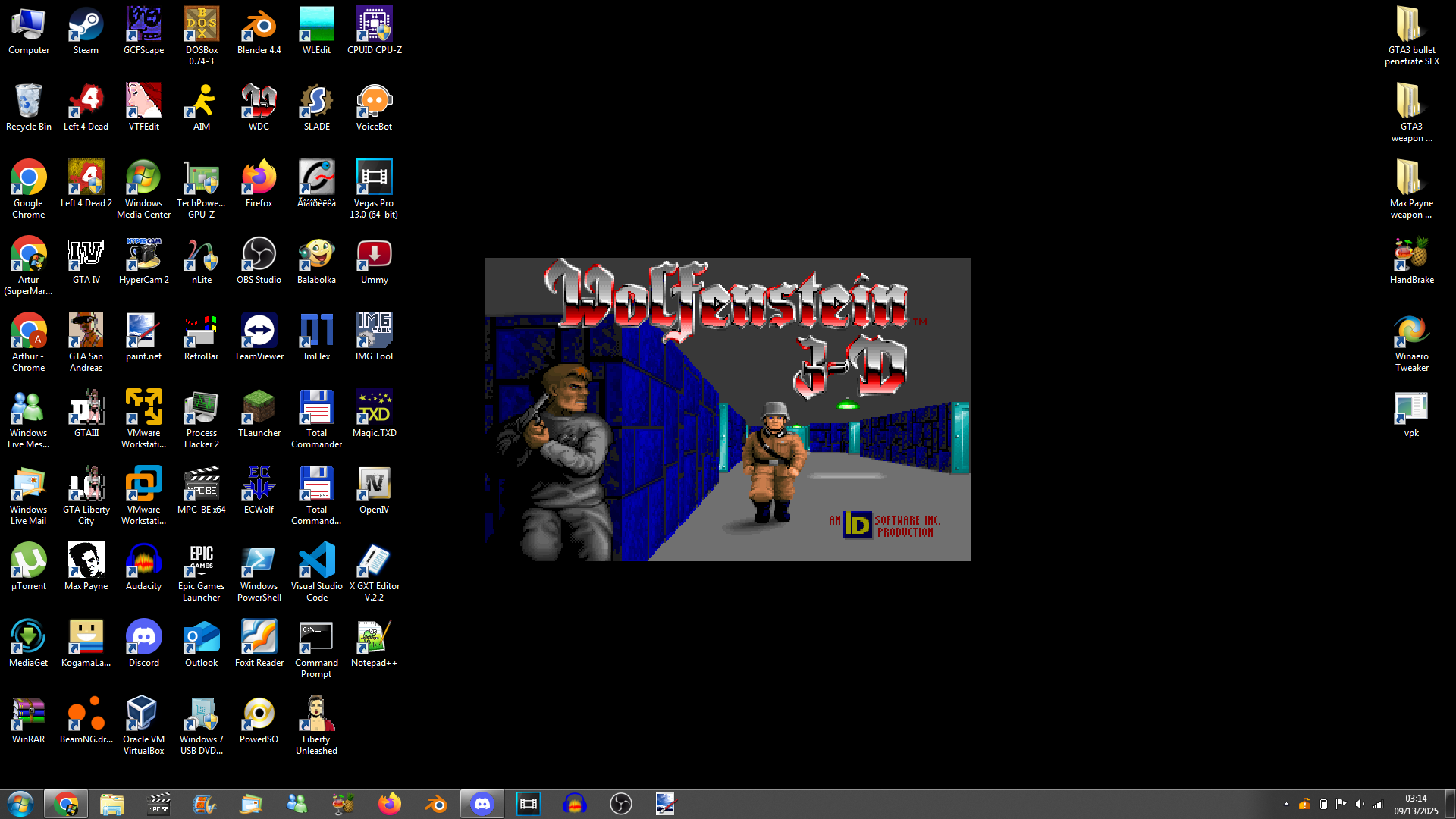
Task: Switch to Firefox in the taskbar
Action: [390, 804]
